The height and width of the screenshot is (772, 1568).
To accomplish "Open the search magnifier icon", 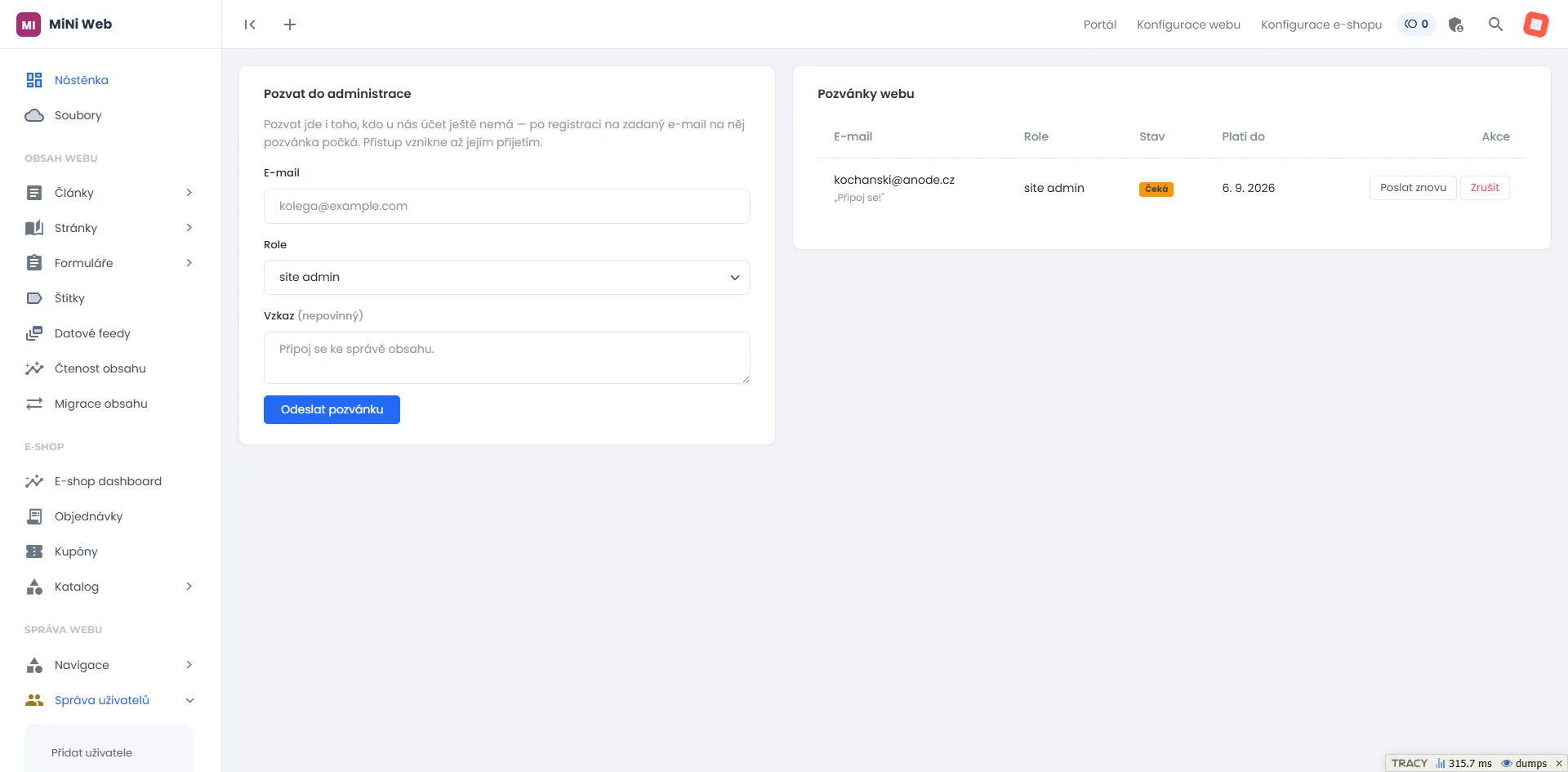I will point(1495,25).
